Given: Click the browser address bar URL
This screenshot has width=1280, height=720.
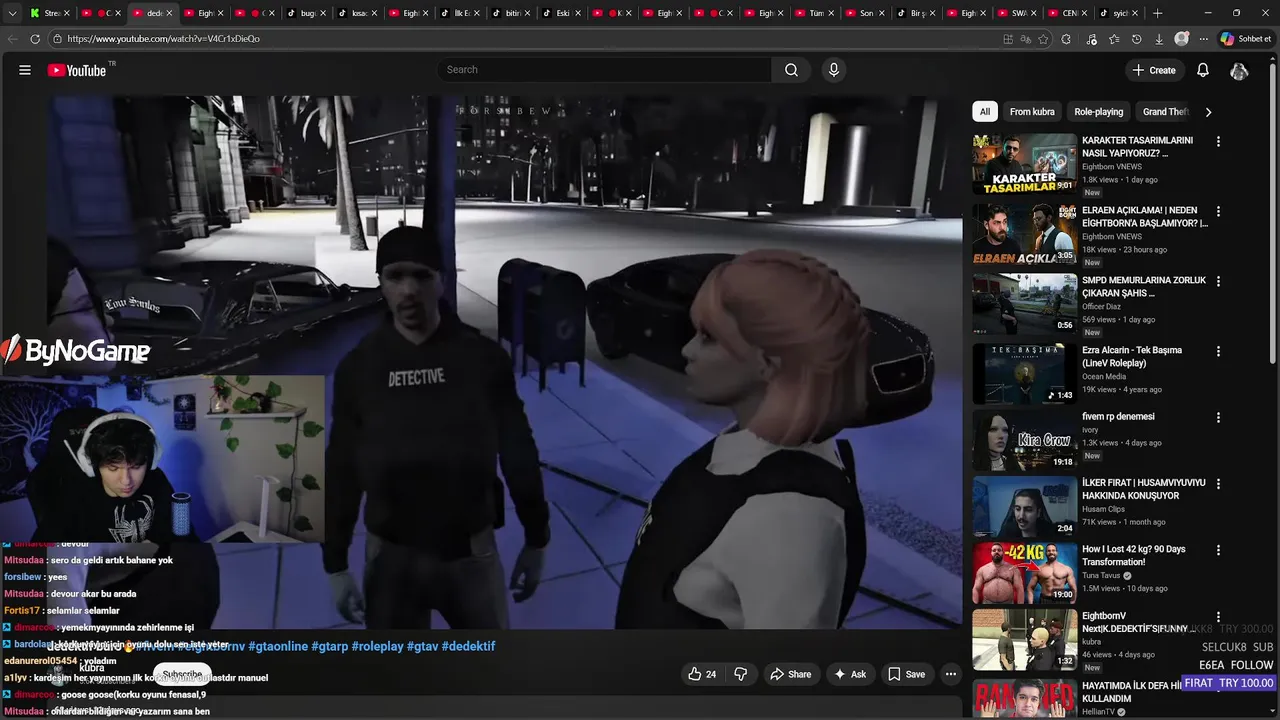Looking at the screenshot, I should pos(163,39).
